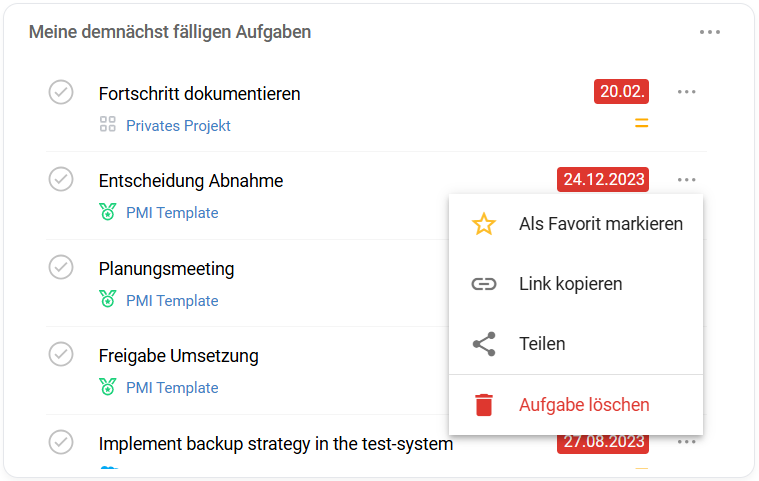759x481 pixels.
Task: Open widget options for Meine demnächst fälligen Aufgaben
Action: coord(710,32)
